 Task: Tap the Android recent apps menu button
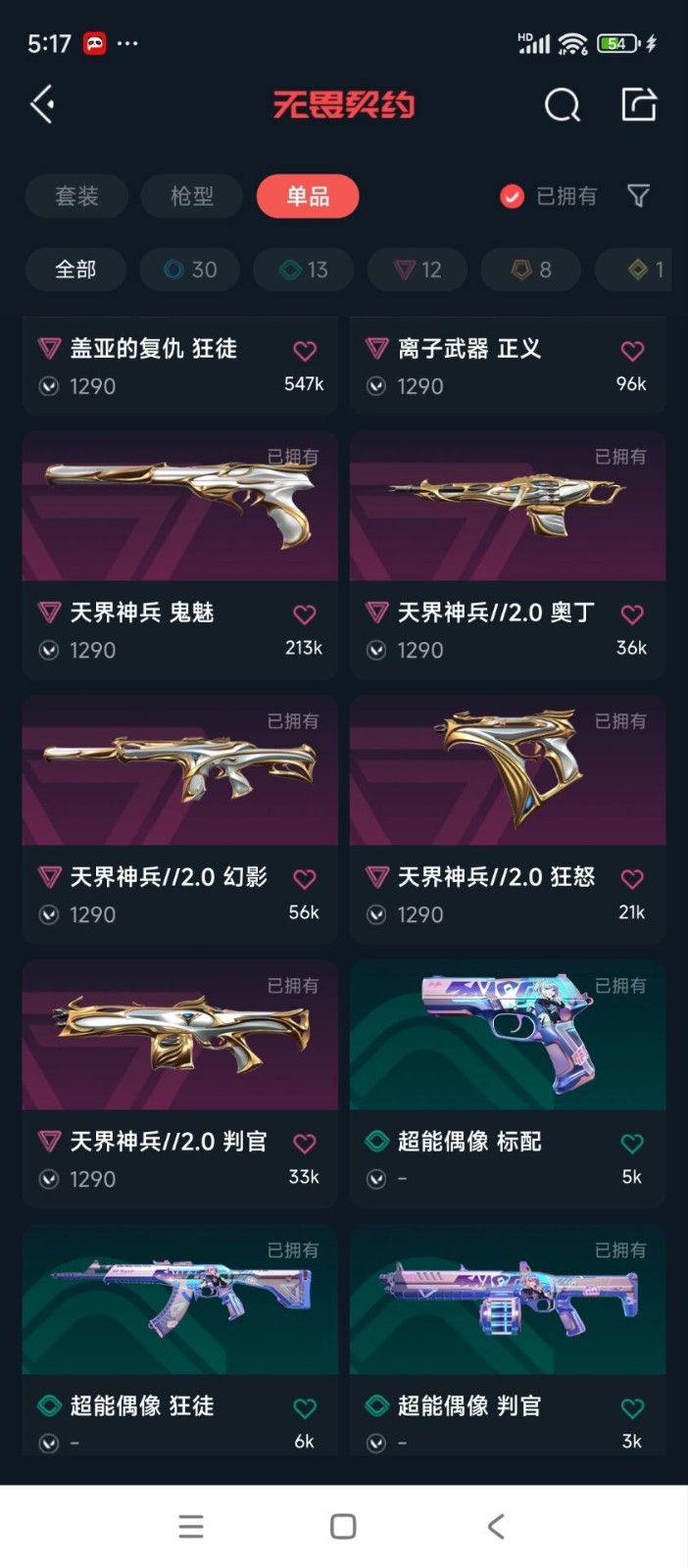(x=191, y=1526)
